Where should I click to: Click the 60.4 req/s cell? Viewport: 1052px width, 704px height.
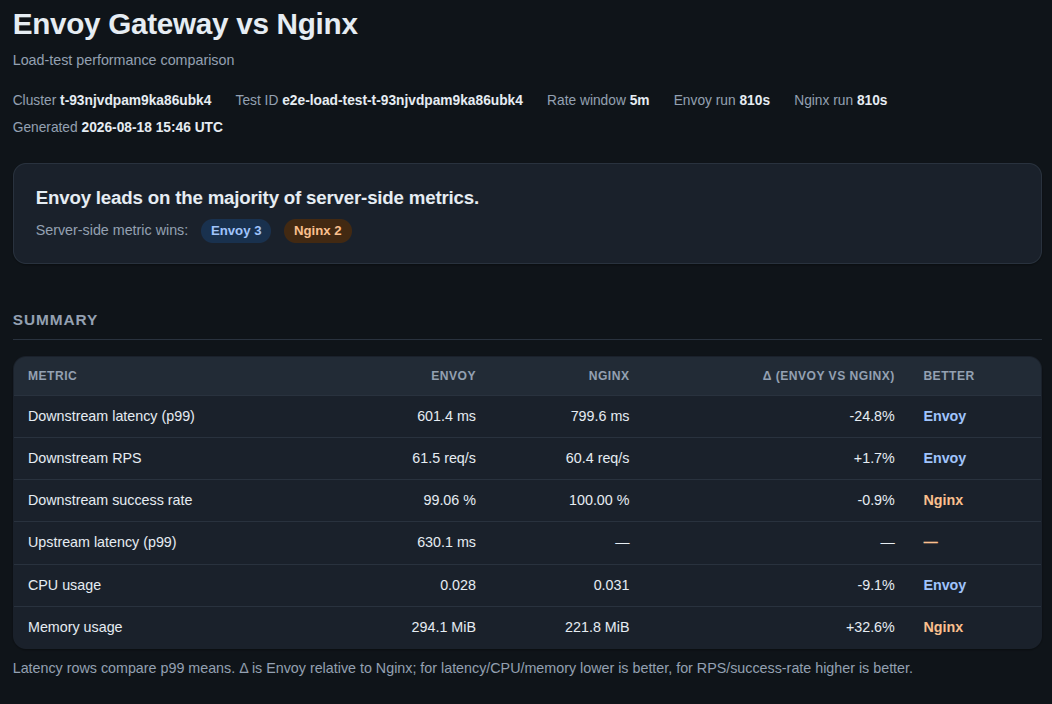[x=598, y=458]
